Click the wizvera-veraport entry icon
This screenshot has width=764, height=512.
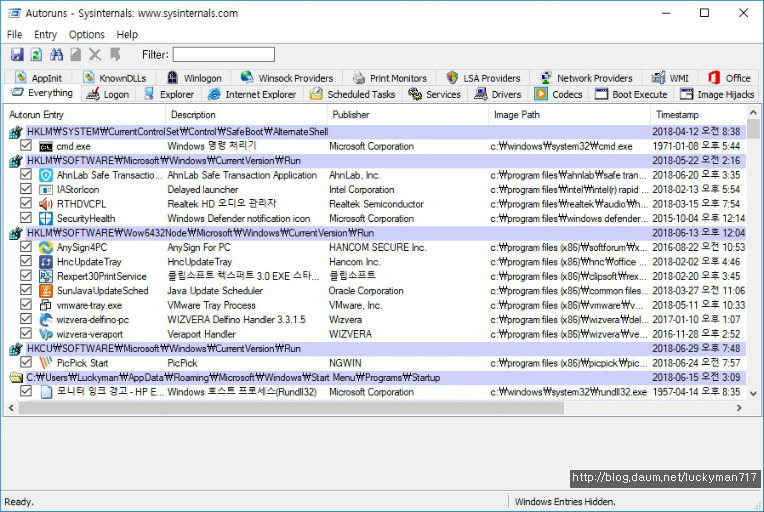tap(46, 334)
